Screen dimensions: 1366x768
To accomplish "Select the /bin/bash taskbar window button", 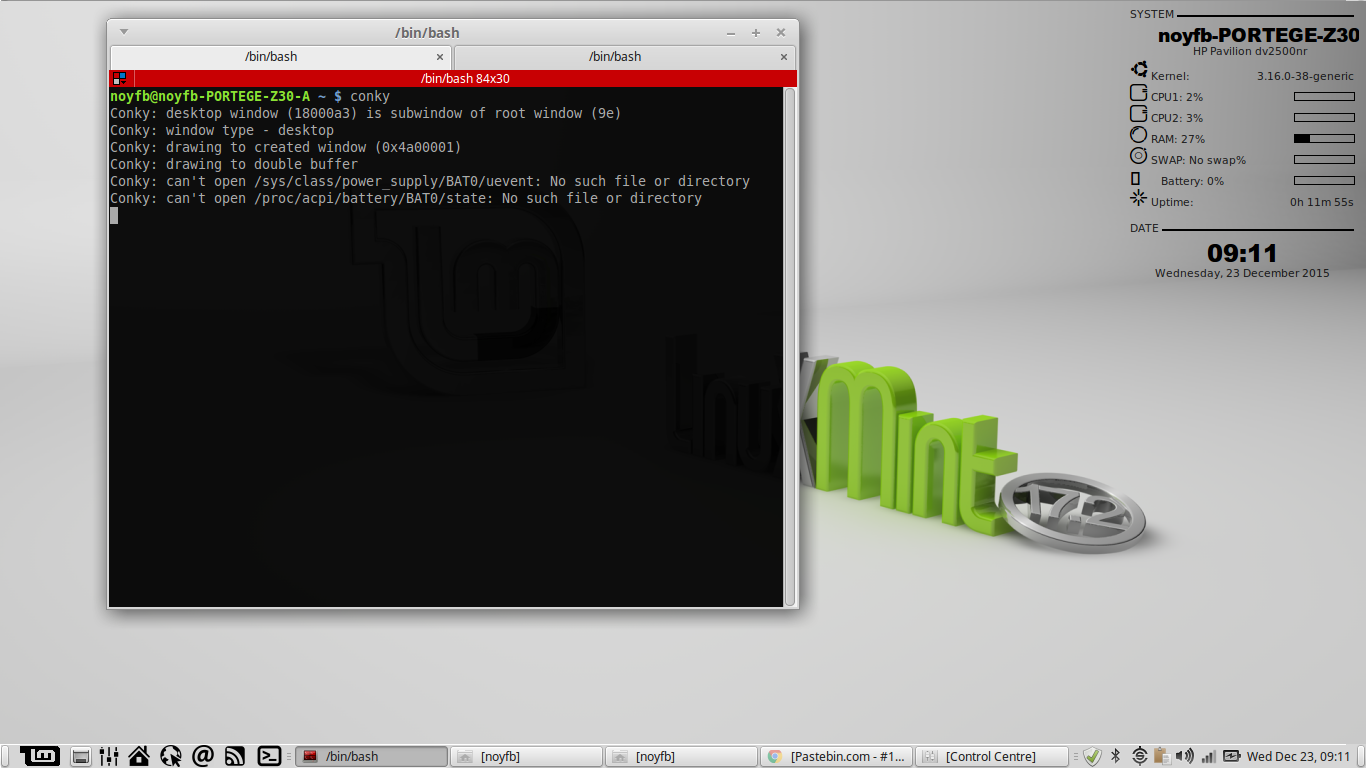I will [x=371, y=756].
